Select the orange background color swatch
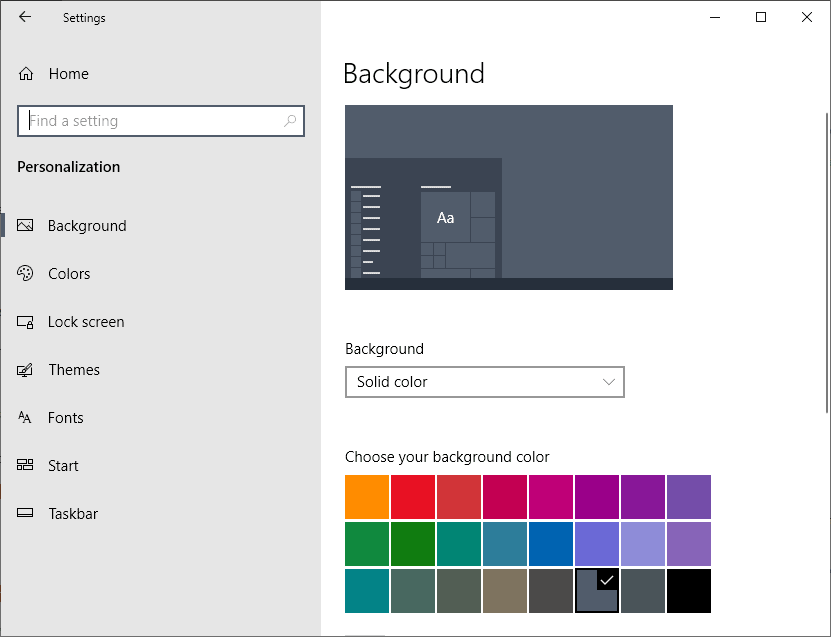 click(x=366, y=497)
